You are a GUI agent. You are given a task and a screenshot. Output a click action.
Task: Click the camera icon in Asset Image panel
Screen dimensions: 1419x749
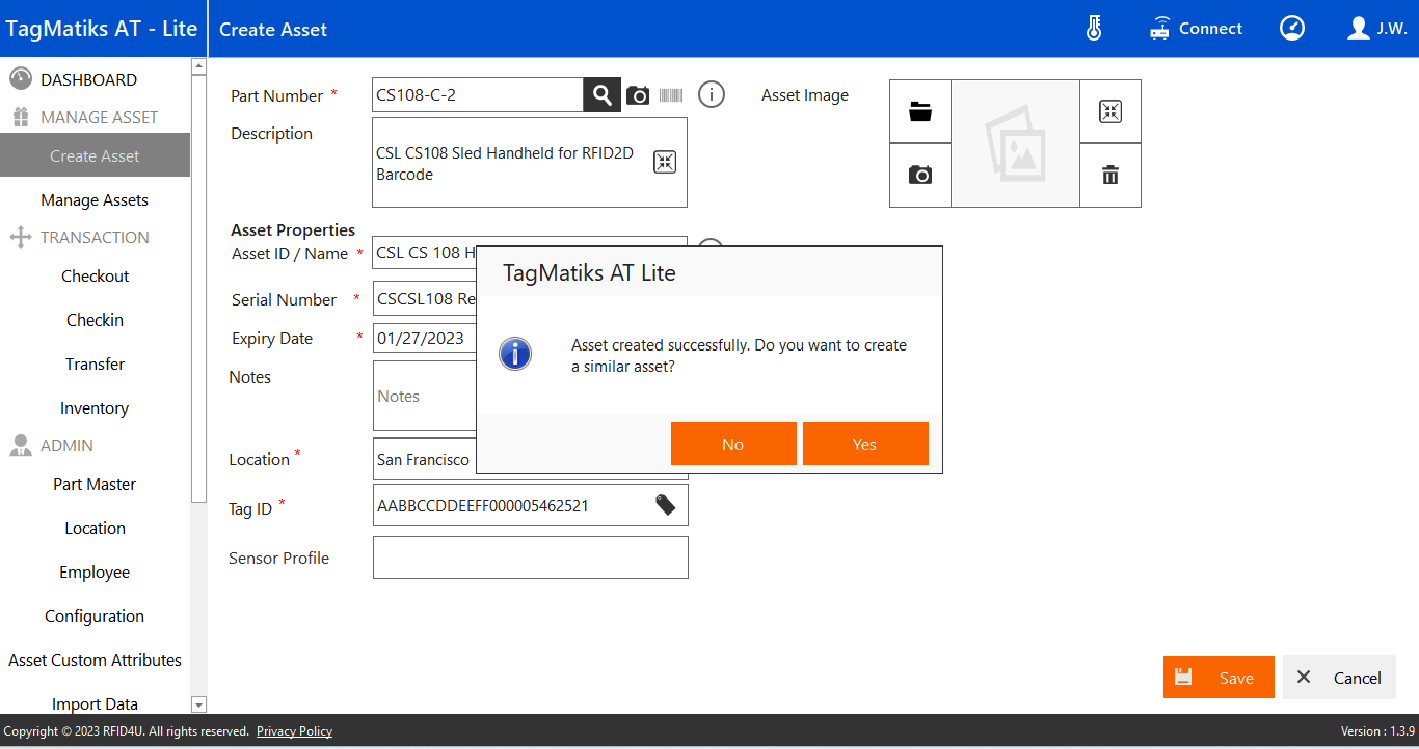(920, 175)
